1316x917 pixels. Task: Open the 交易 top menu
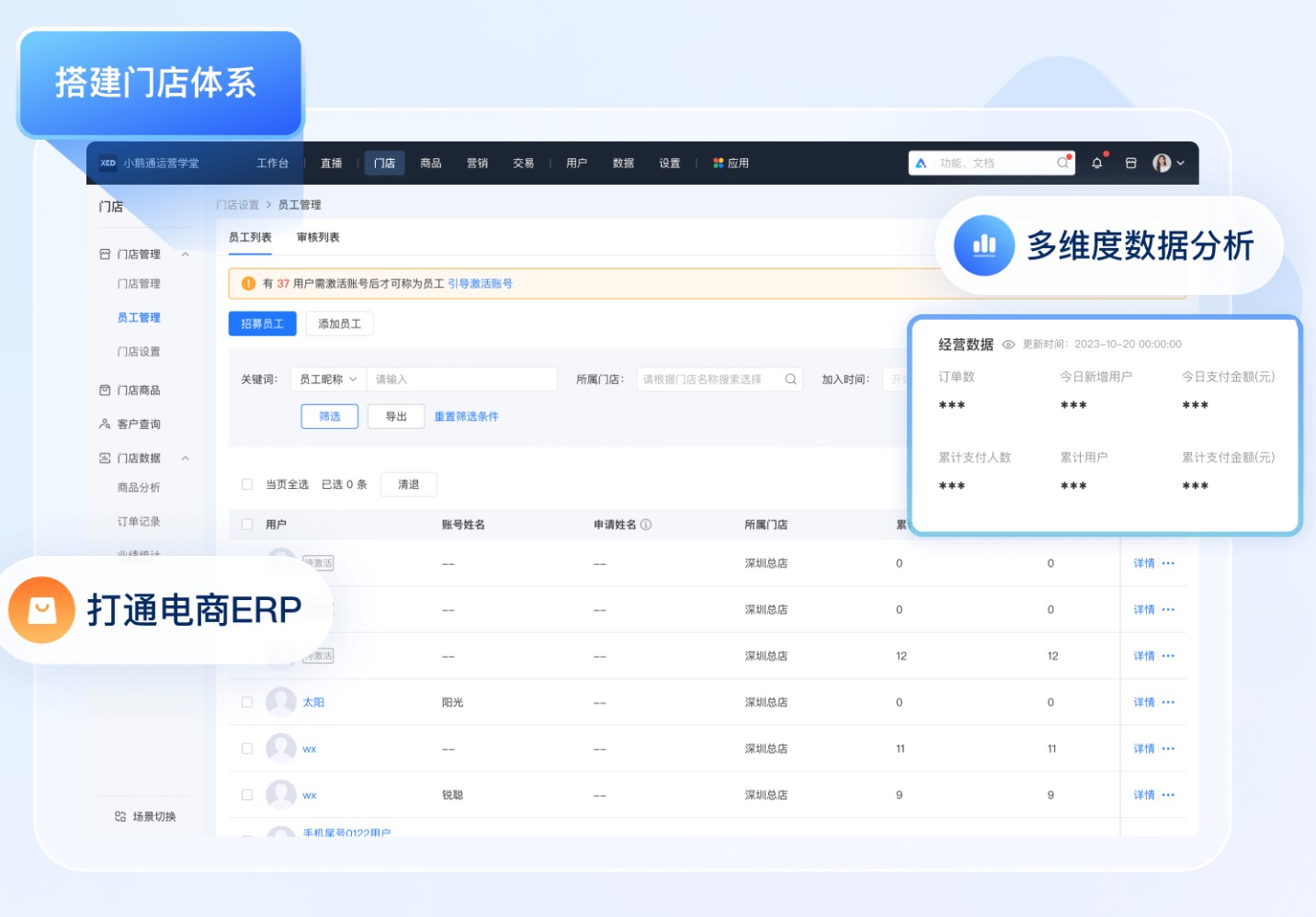524,164
